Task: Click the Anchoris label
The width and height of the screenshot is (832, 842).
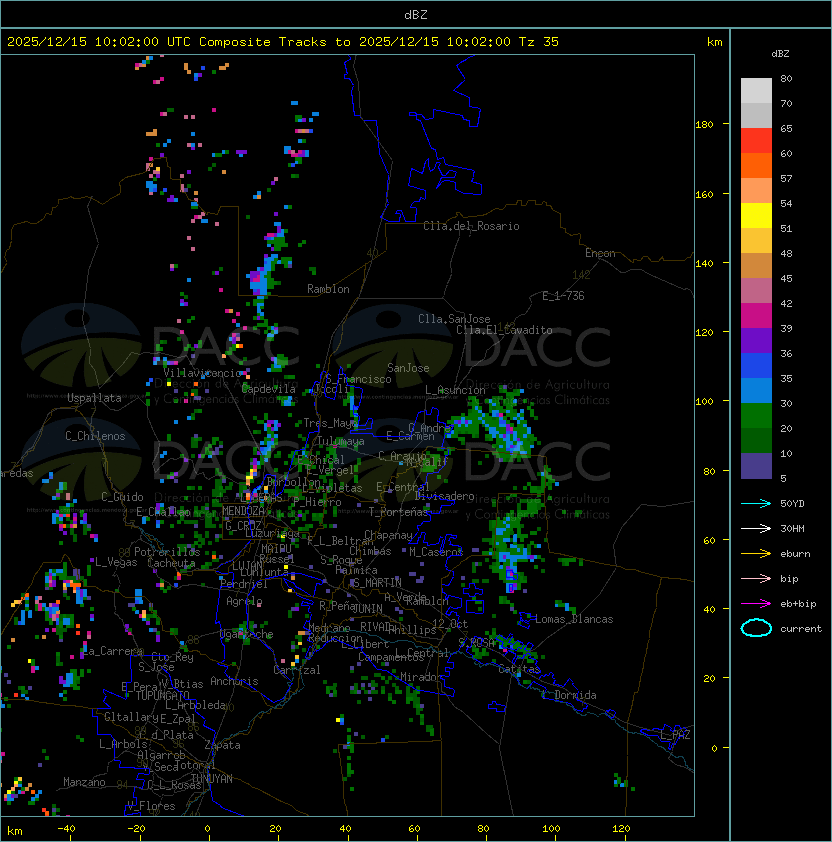Action: coord(234,681)
